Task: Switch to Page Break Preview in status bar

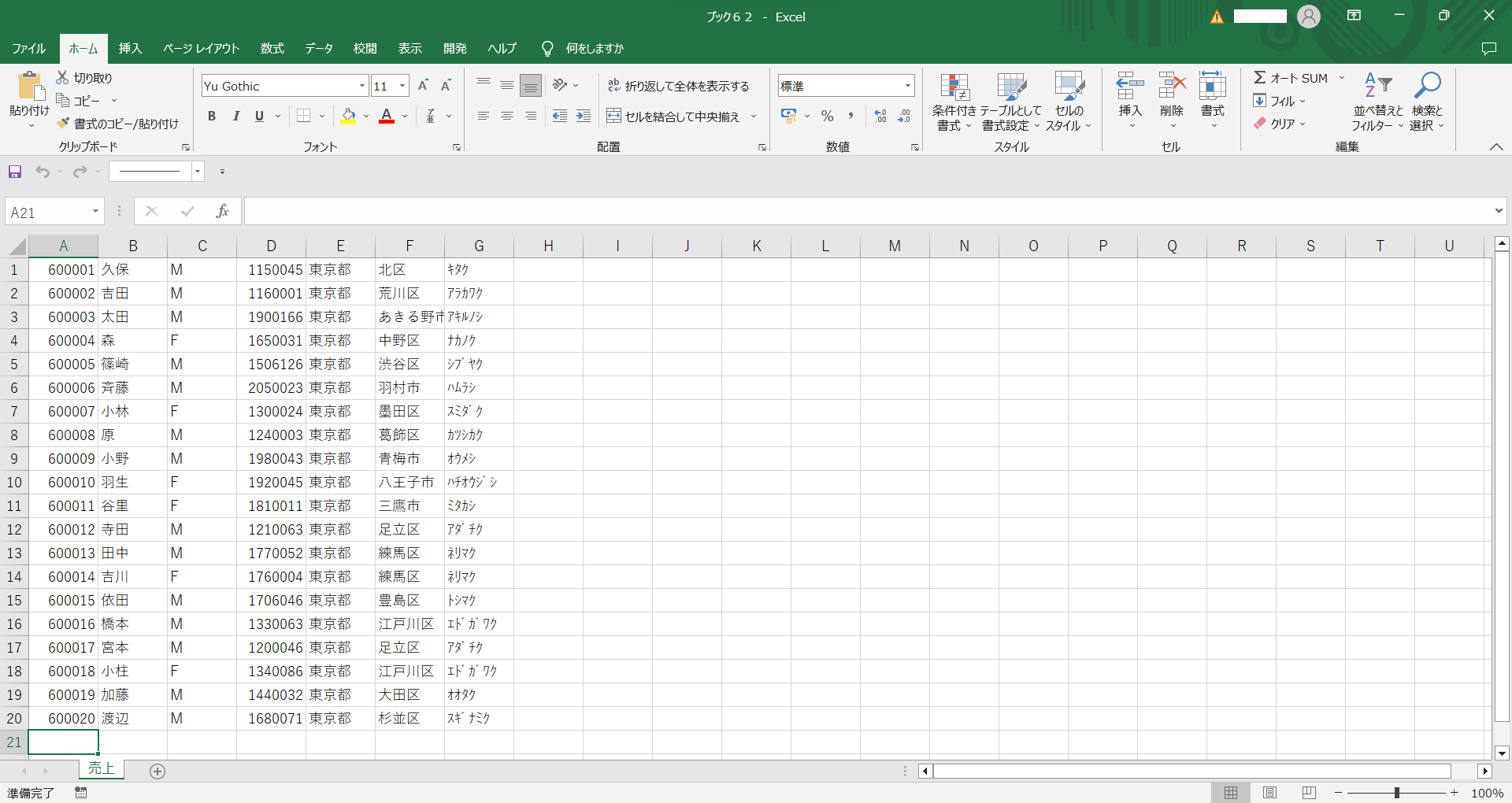Action: (x=1309, y=793)
